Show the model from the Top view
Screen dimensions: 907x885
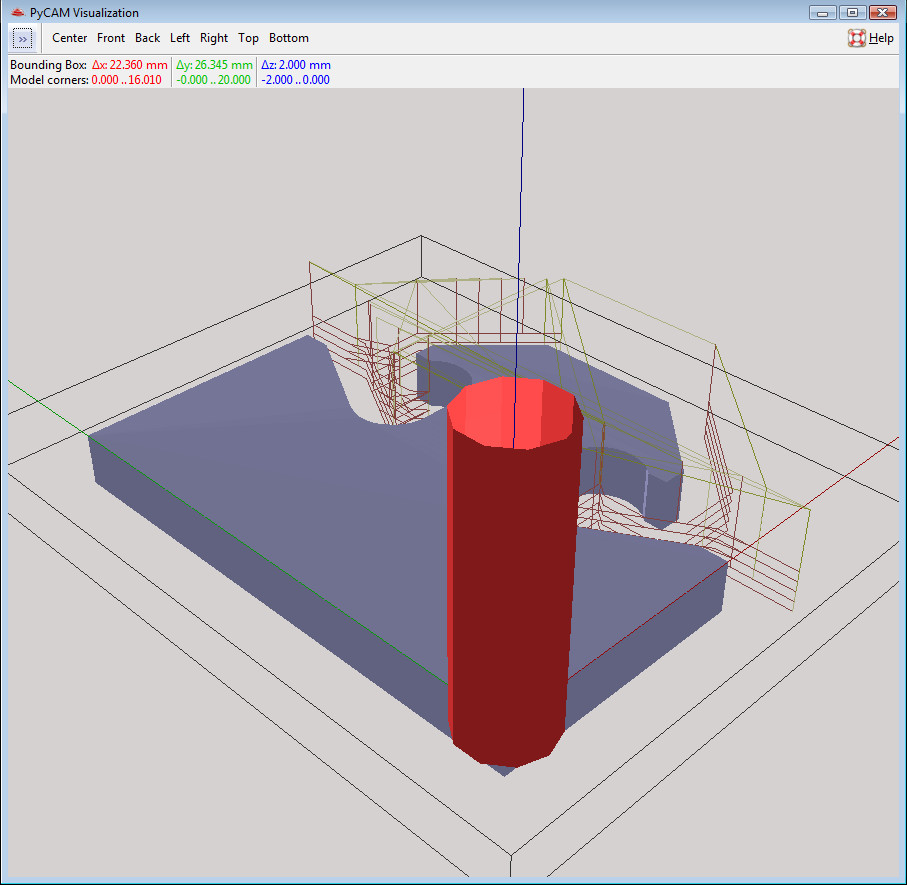pos(248,38)
